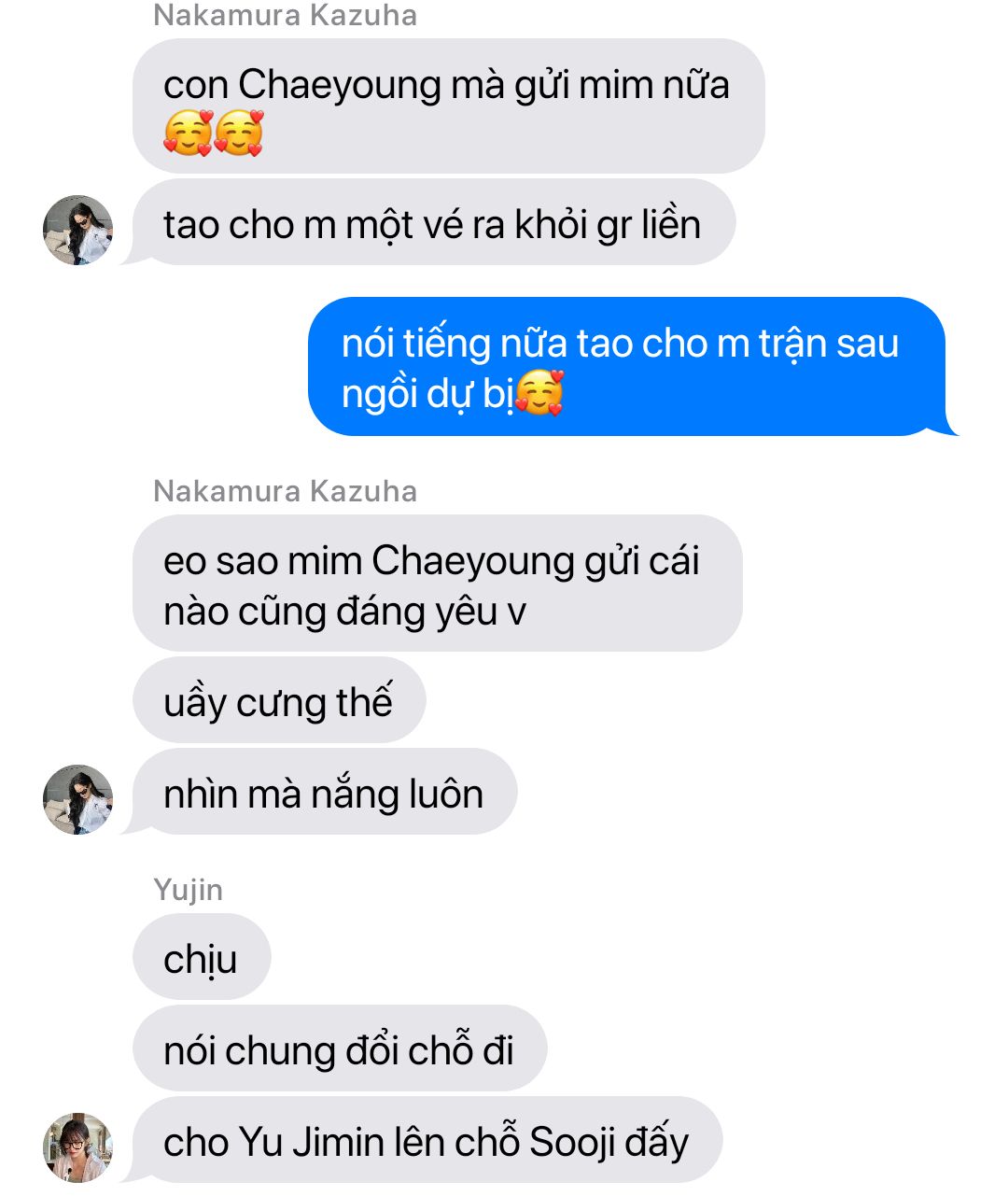1008x1196 pixels.
Task: Select the 'nói chung đổi chỗ đi' message
Action: (x=340, y=1048)
